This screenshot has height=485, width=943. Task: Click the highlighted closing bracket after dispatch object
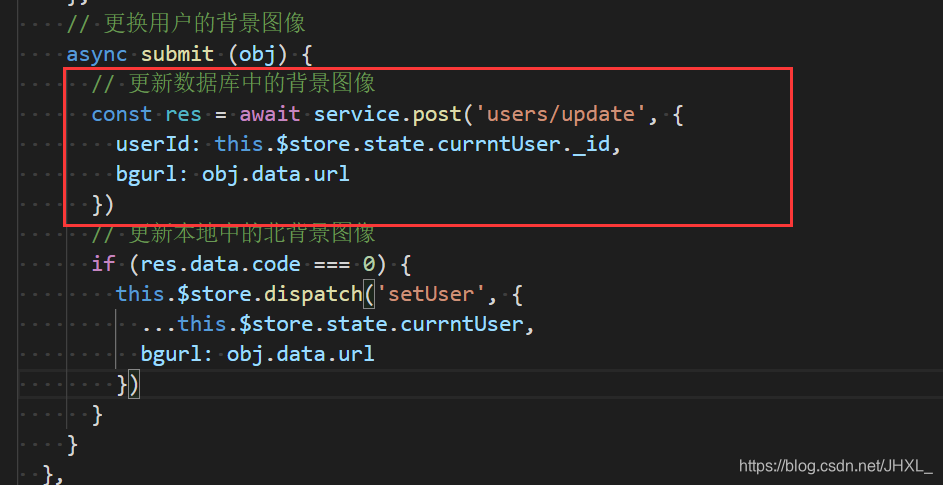[134, 385]
